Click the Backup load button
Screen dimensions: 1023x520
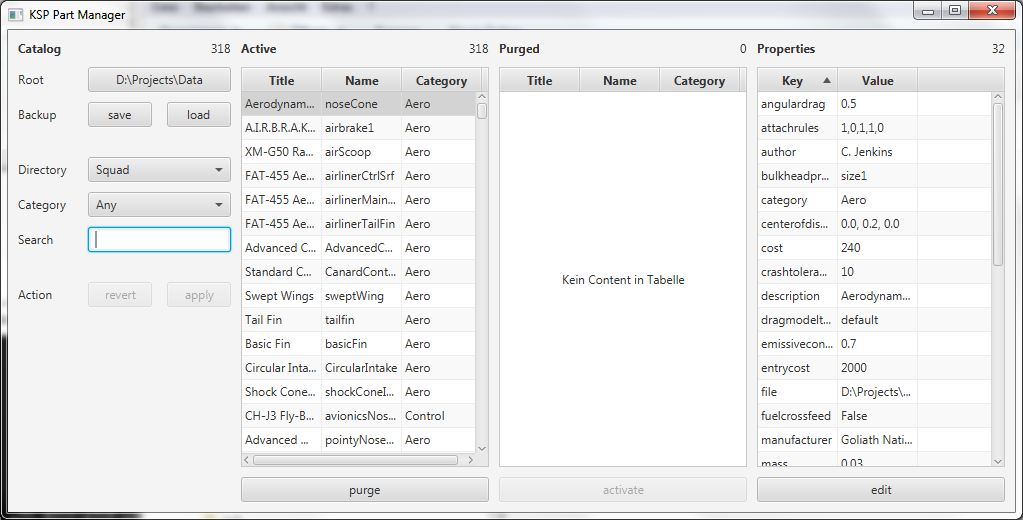[x=198, y=115]
